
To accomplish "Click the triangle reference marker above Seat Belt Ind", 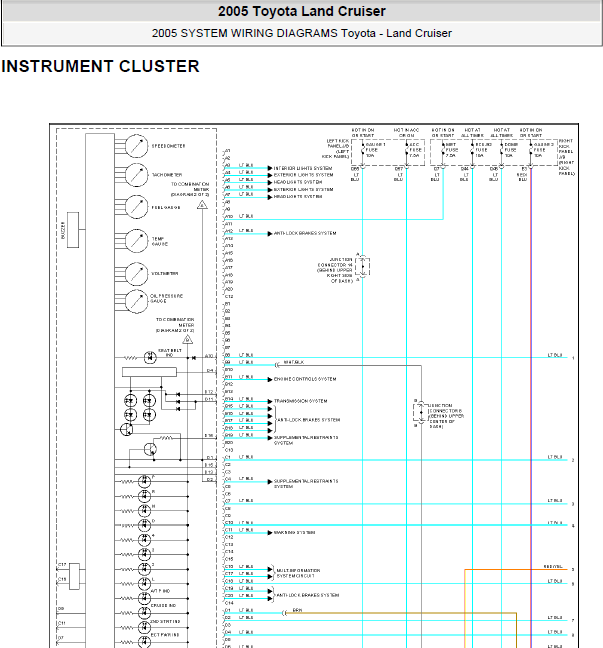I will (x=188, y=339).
